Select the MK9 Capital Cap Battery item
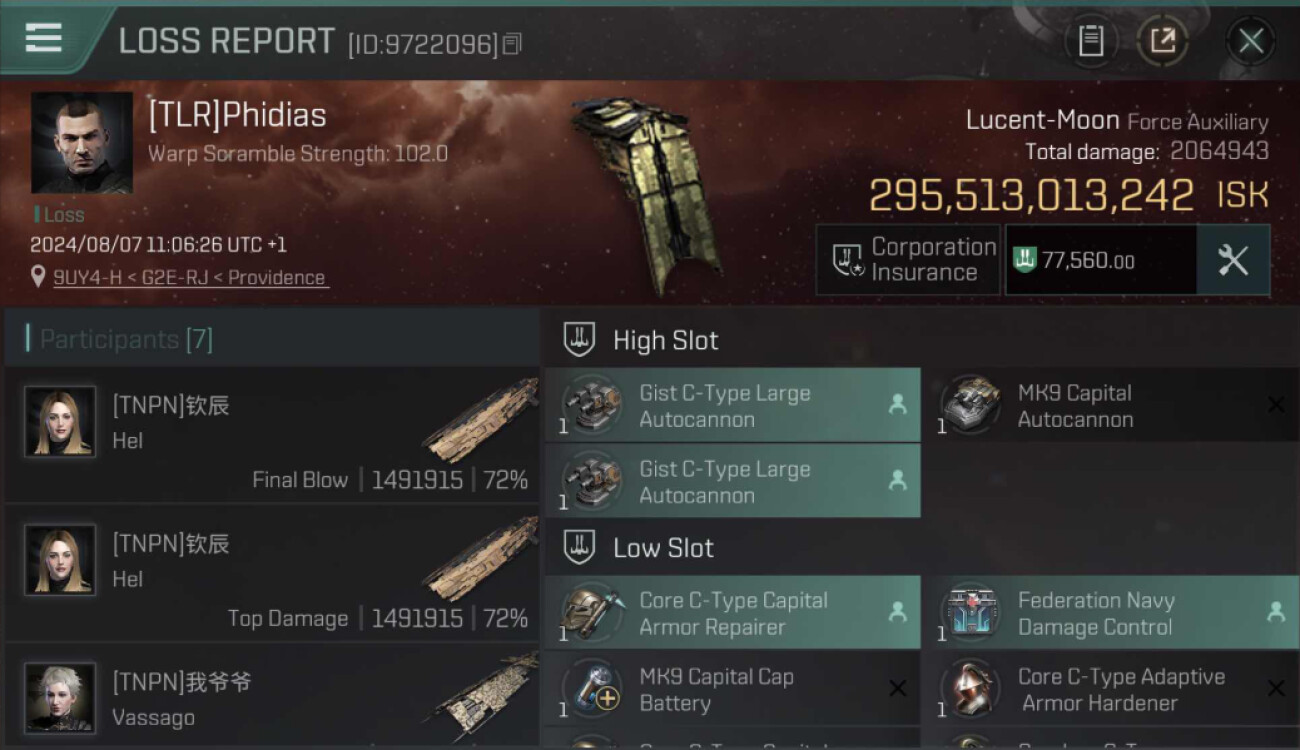1300x750 pixels. (732, 689)
